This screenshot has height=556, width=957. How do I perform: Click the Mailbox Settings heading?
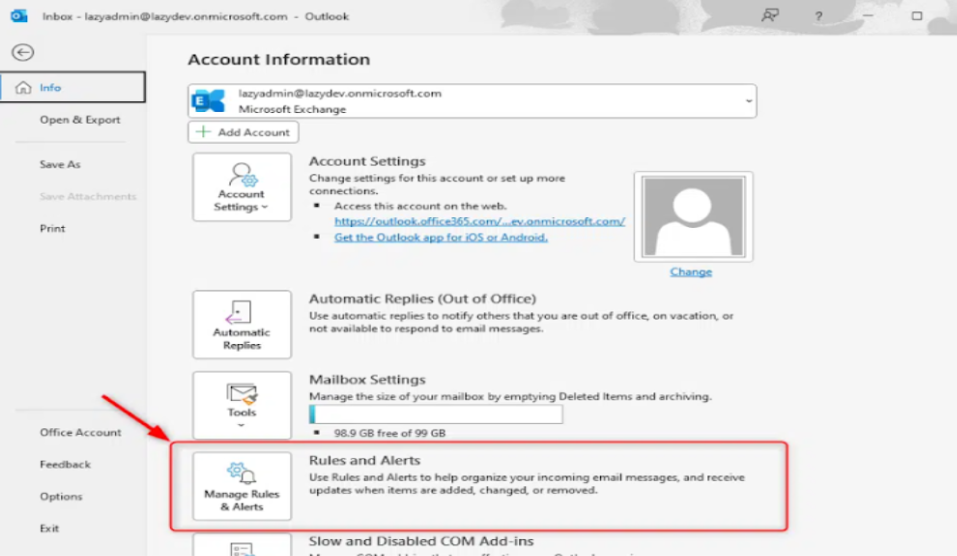[367, 379]
